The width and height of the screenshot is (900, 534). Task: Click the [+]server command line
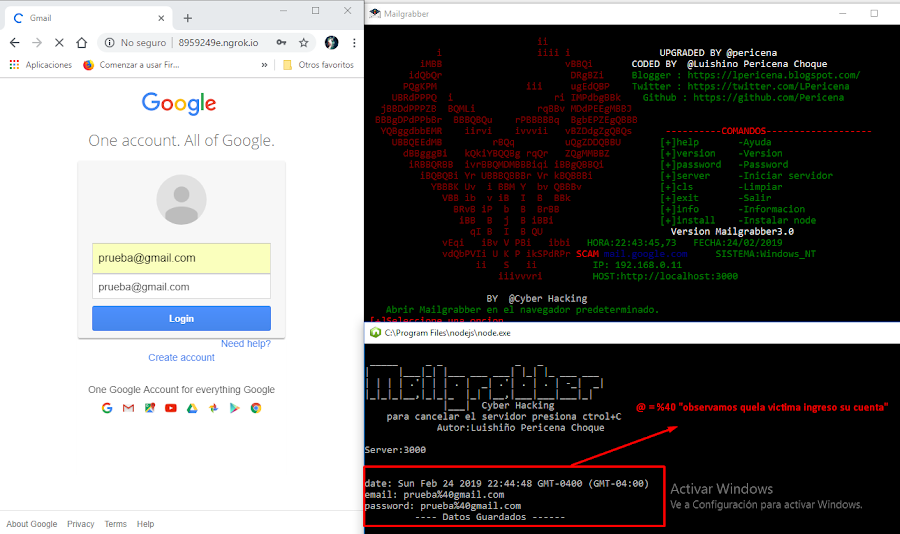(746, 176)
